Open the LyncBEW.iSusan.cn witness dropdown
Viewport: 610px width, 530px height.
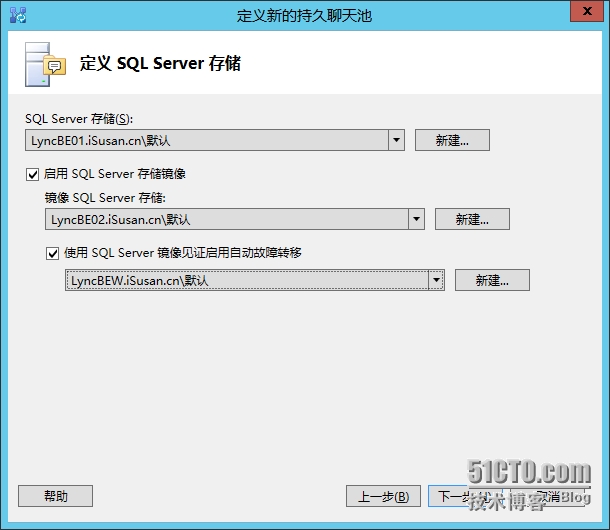tap(436, 280)
